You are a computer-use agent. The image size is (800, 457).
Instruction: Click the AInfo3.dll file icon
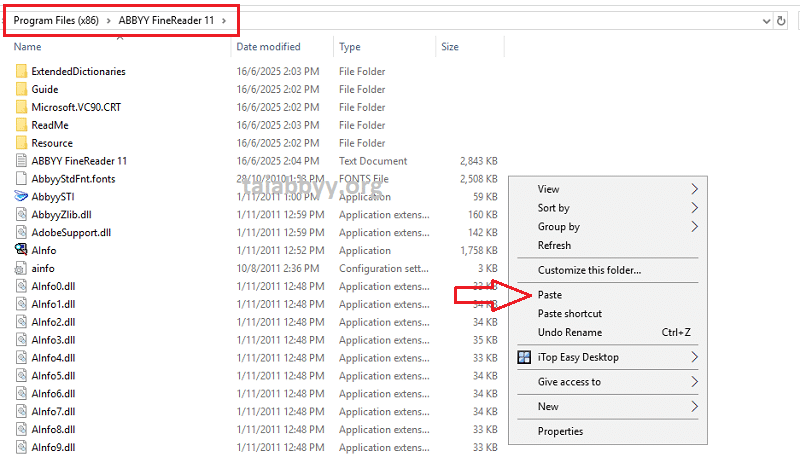click(21, 340)
